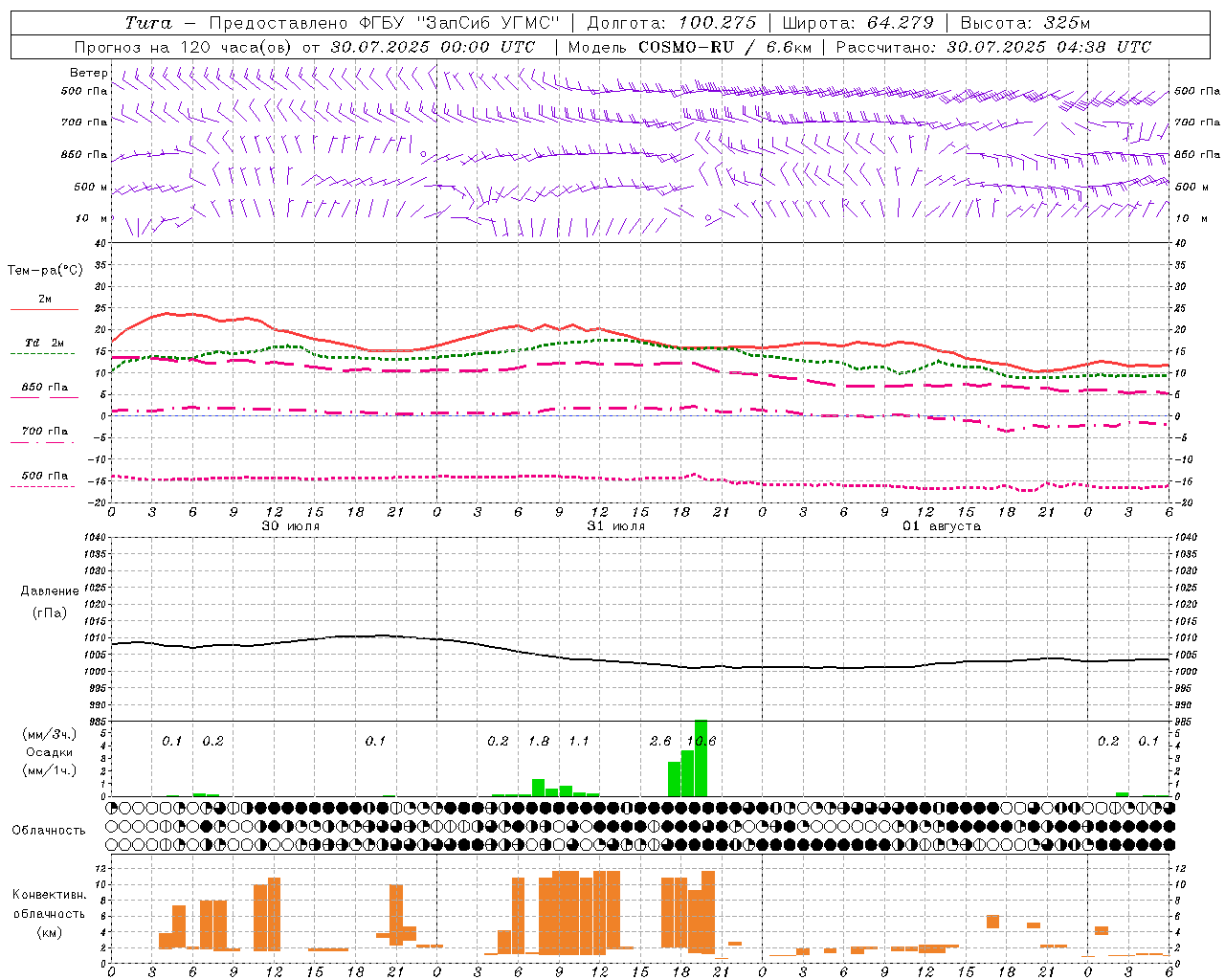Screen dimensions: 1225x980
Task: Click the unit label "(мм/1ч.)"
Action: coord(50,770)
